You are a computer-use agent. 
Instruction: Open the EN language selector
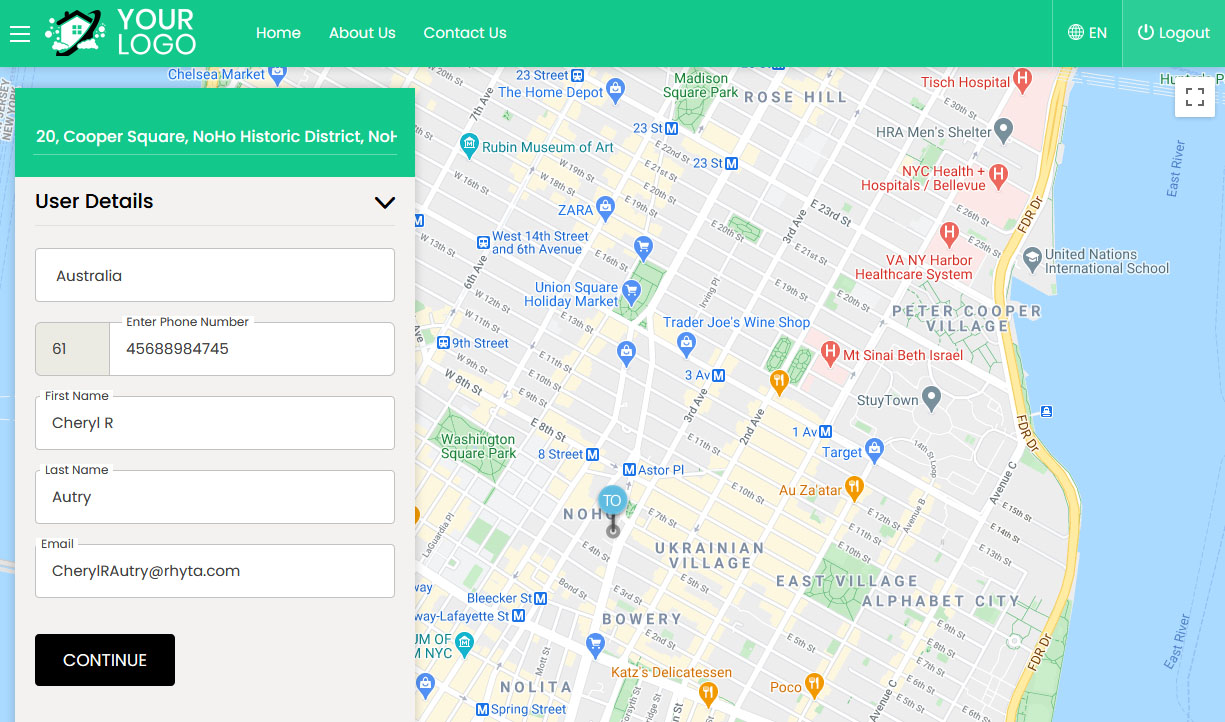(x=1087, y=33)
